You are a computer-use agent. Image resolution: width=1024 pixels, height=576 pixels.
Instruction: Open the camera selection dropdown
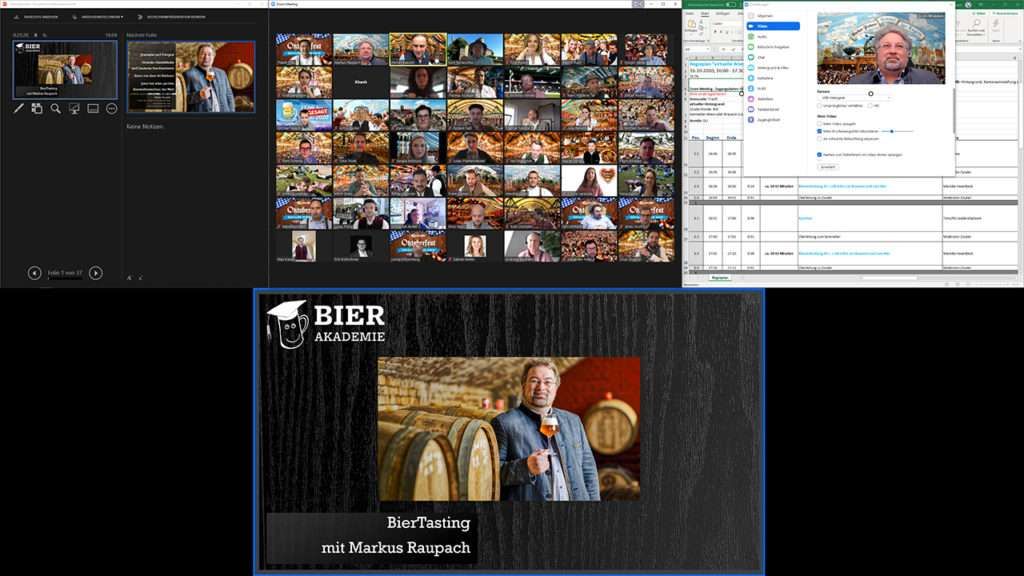click(853, 97)
